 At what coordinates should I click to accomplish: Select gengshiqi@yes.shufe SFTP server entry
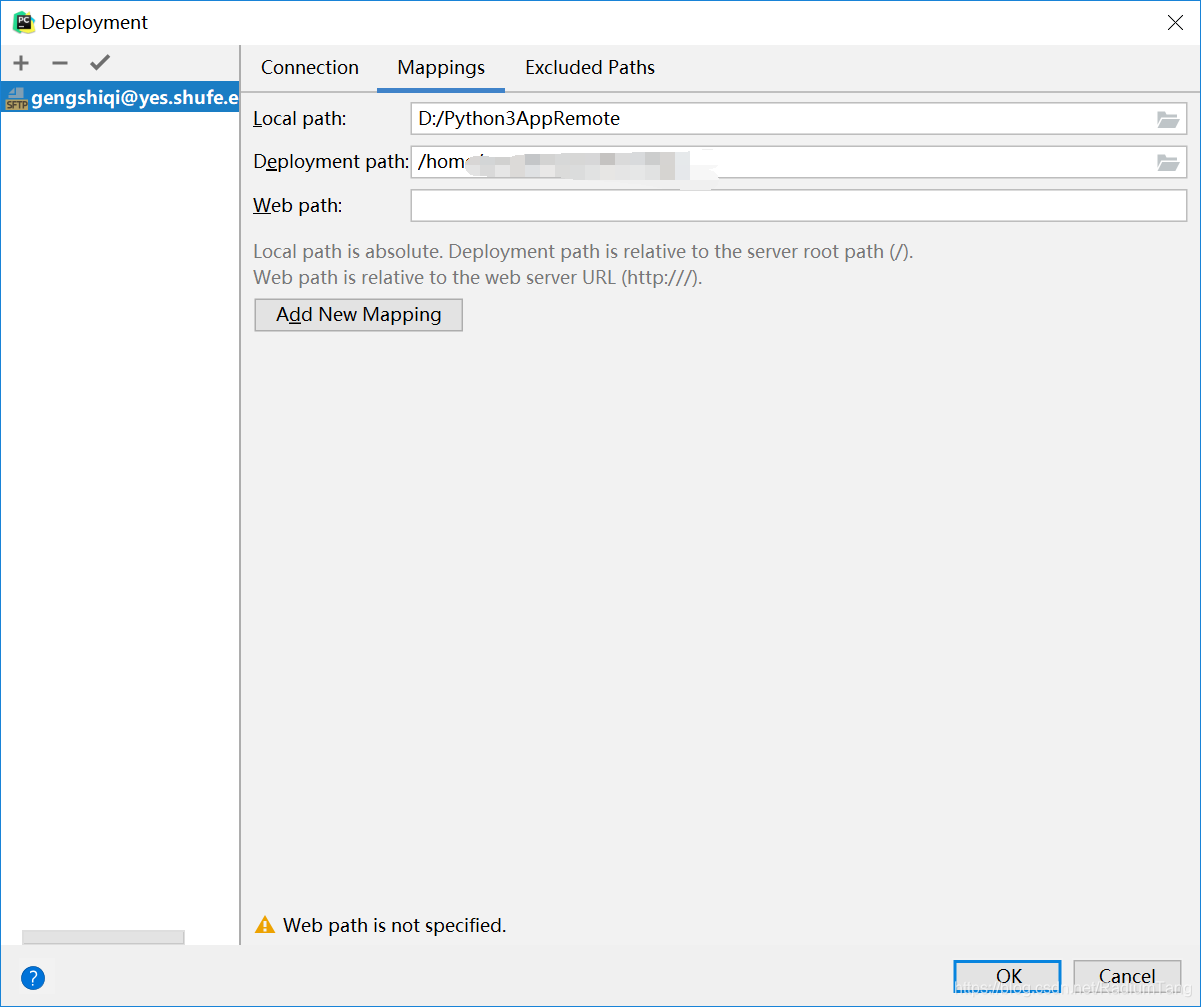coord(120,97)
